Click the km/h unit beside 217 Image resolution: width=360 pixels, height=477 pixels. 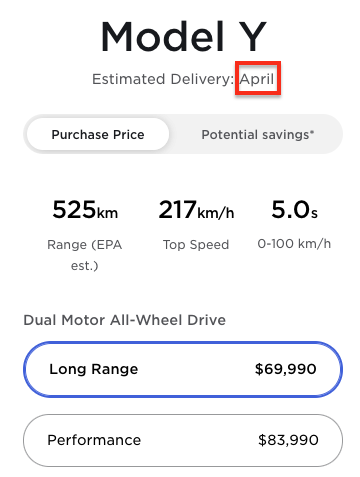(216, 213)
